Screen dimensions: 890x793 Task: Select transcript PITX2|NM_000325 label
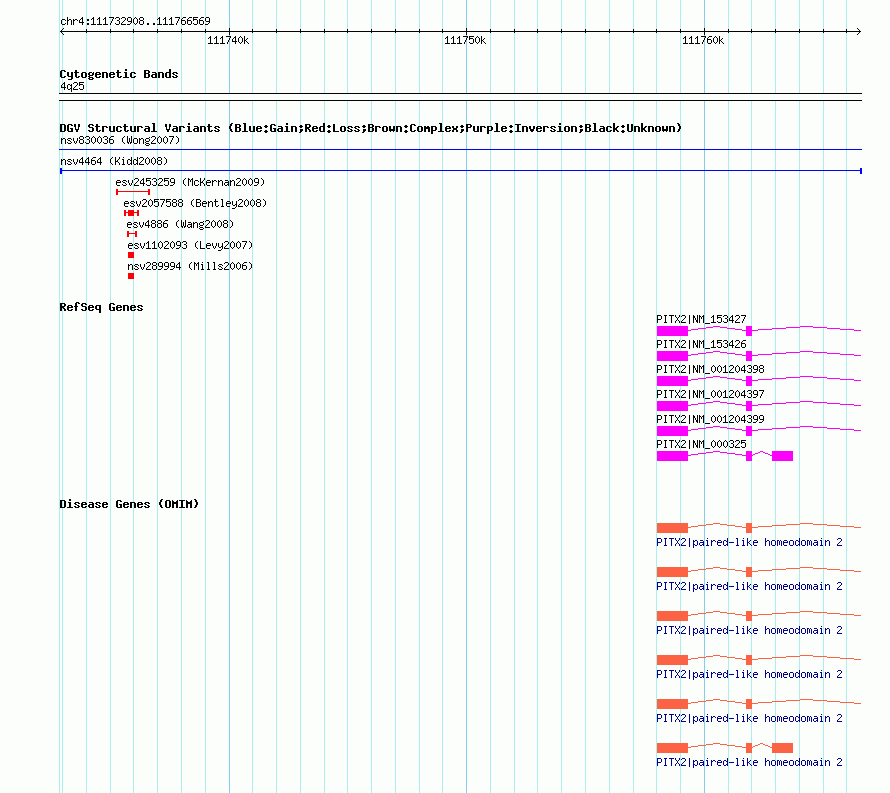coord(701,444)
